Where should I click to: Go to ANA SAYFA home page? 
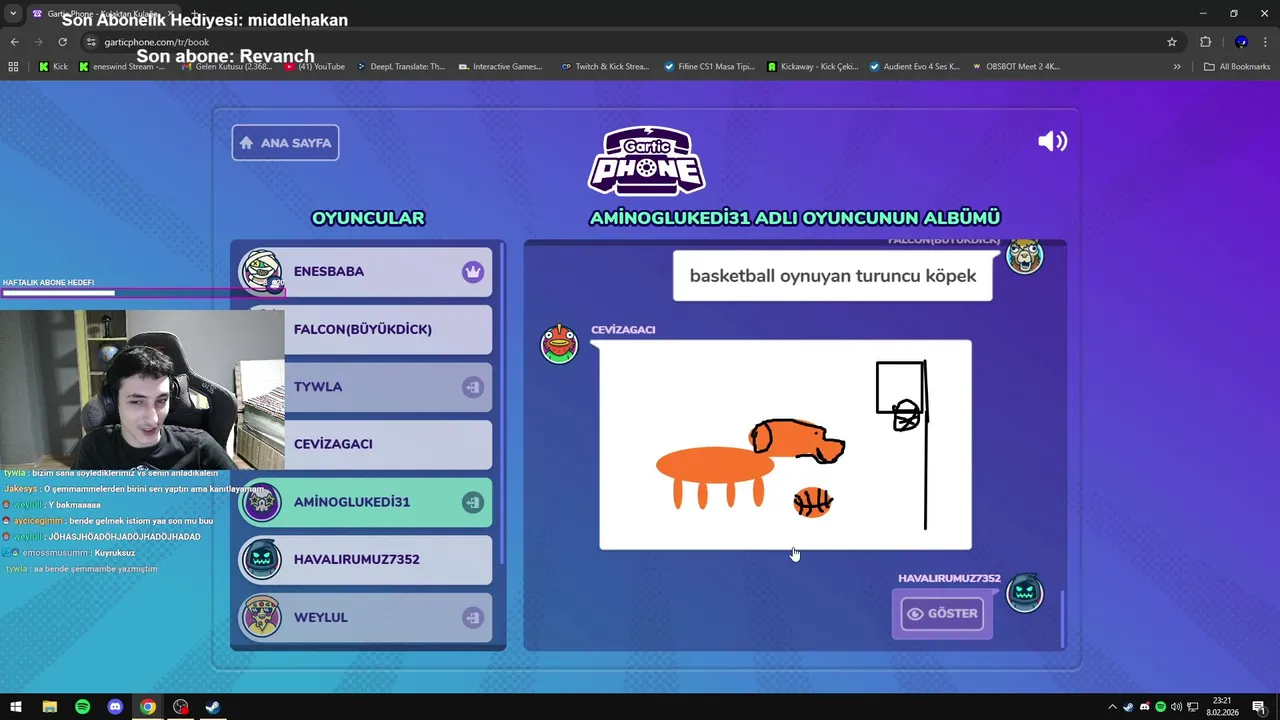(285, 143)
